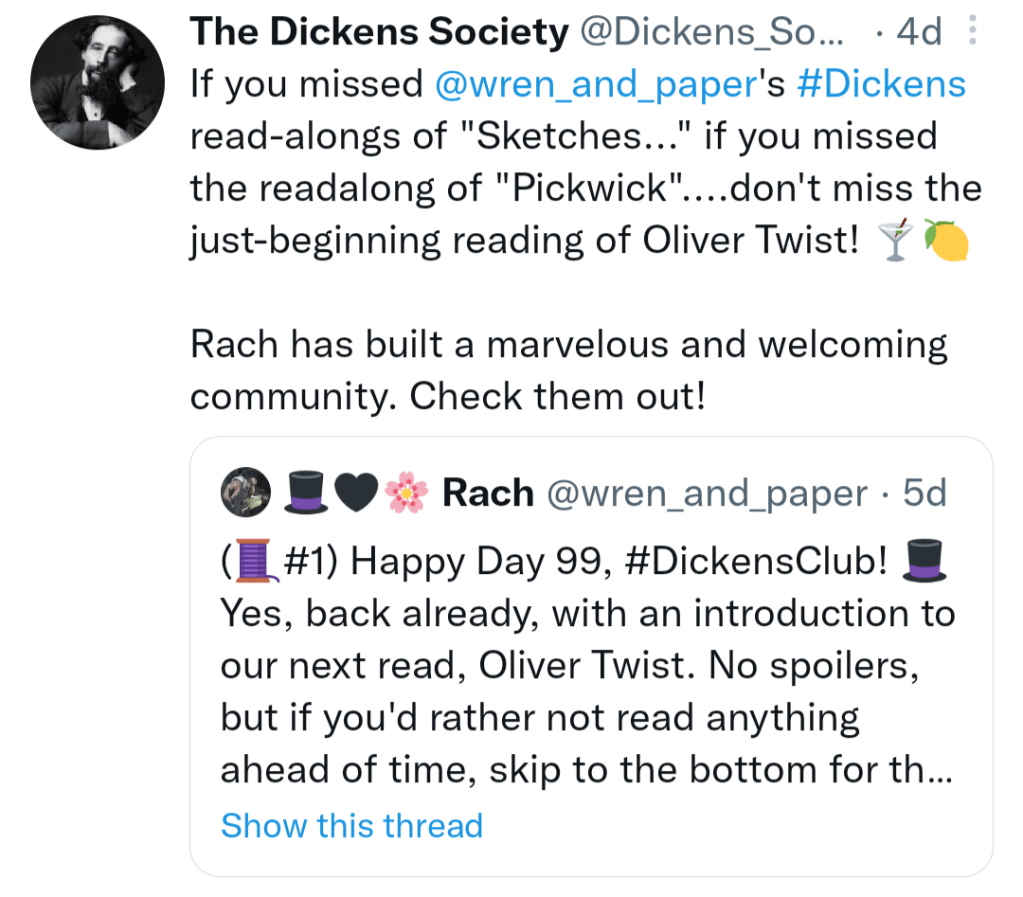Open The Dickens Society account name
The image size is (1023, 897).
(x=378, y=33)
